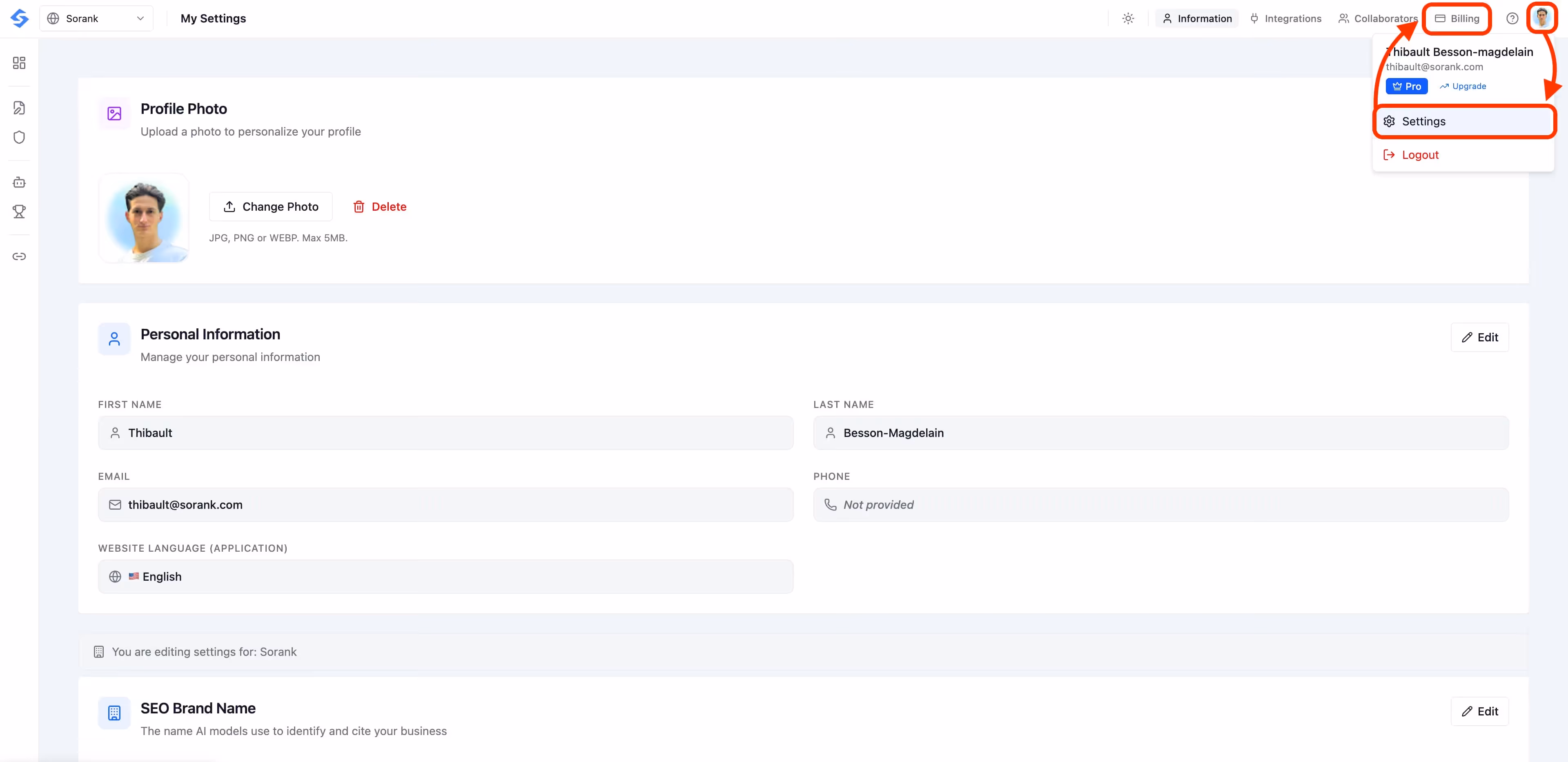Open the help question mark icon
Image resolution: width=1568 pixels, height=762 pixels.
[x=1512, y=18]
